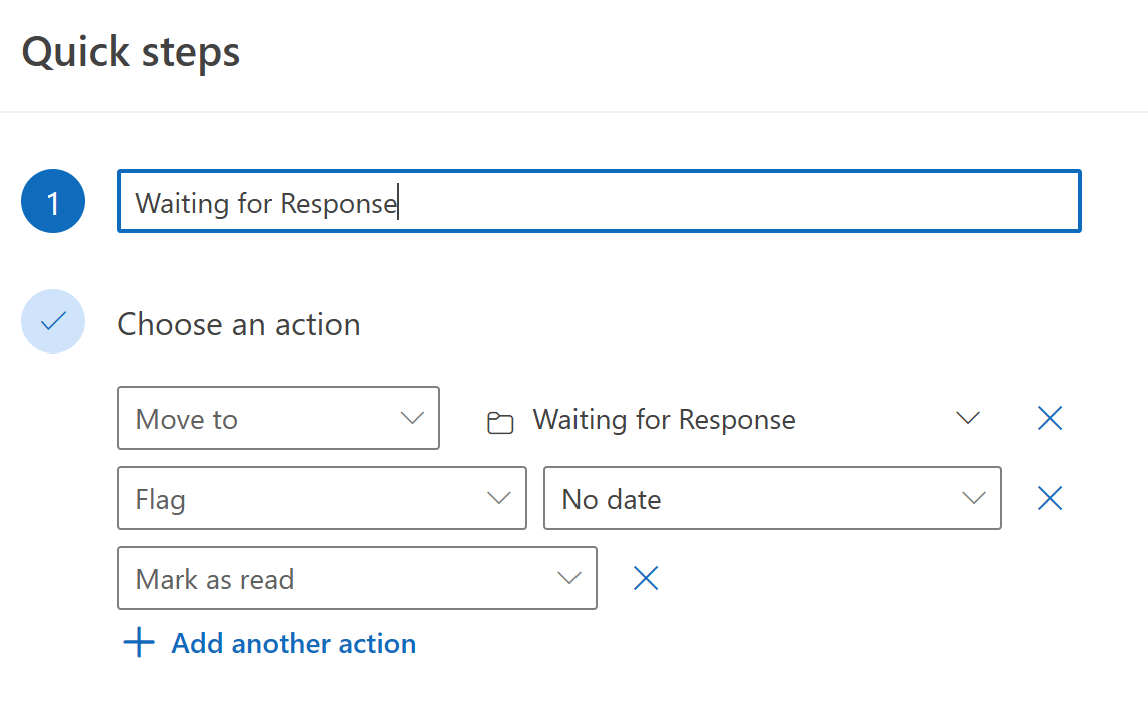The width and height of the screenshot is (1148, 704).
Task: Click the Quick steps heading
Action: click(x=131, y=52)
